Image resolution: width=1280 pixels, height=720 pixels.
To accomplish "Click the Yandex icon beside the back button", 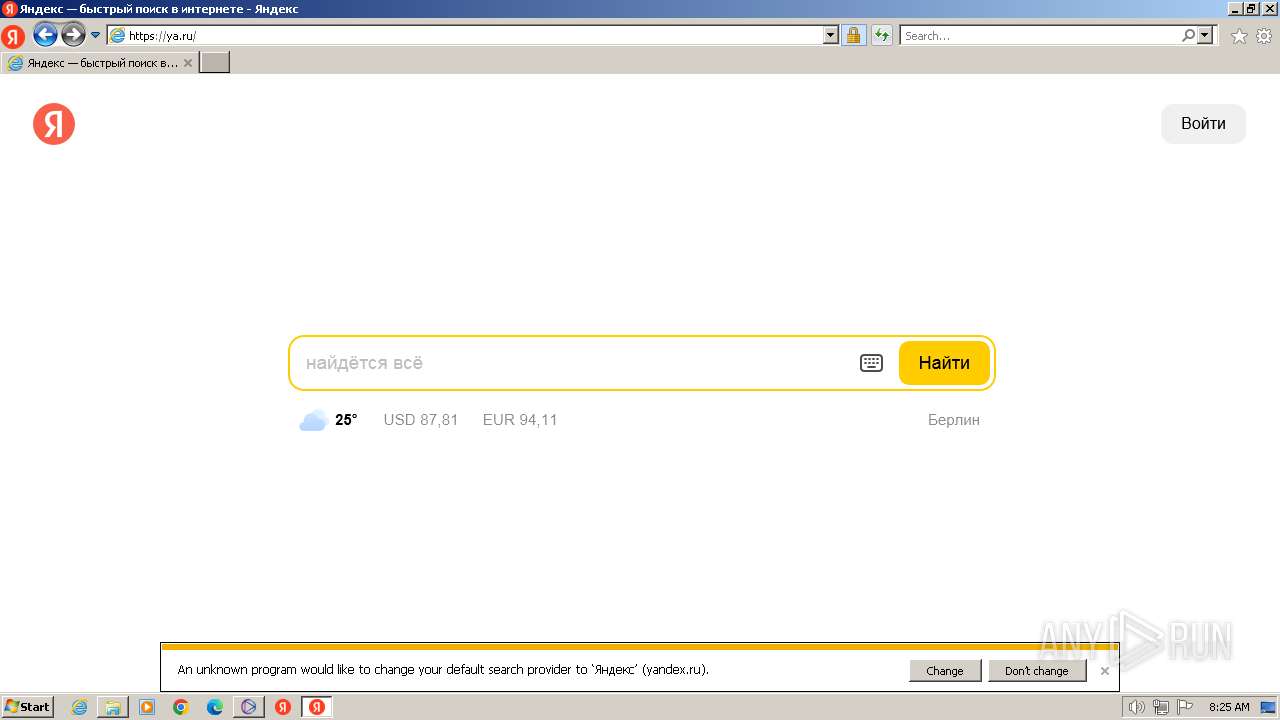I will [x=13, y=37].
